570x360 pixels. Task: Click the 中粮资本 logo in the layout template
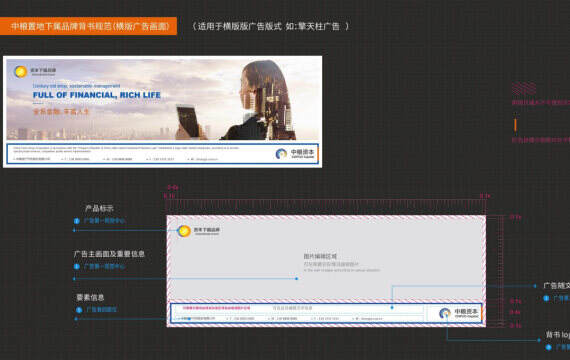(x=459, y=313)
